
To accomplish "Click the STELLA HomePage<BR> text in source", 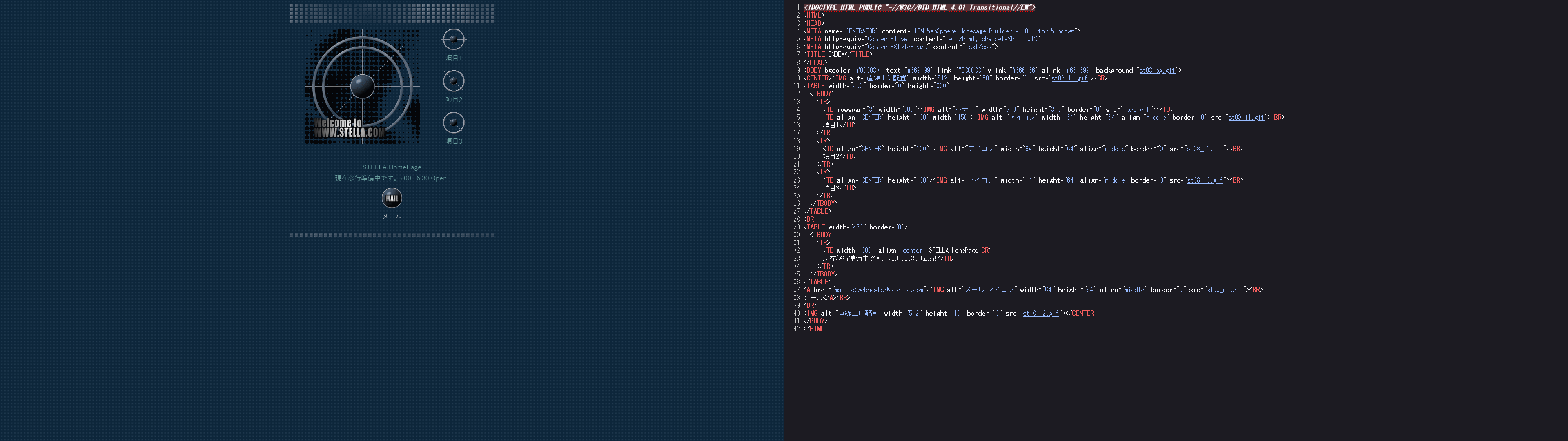I will point(960,251).
